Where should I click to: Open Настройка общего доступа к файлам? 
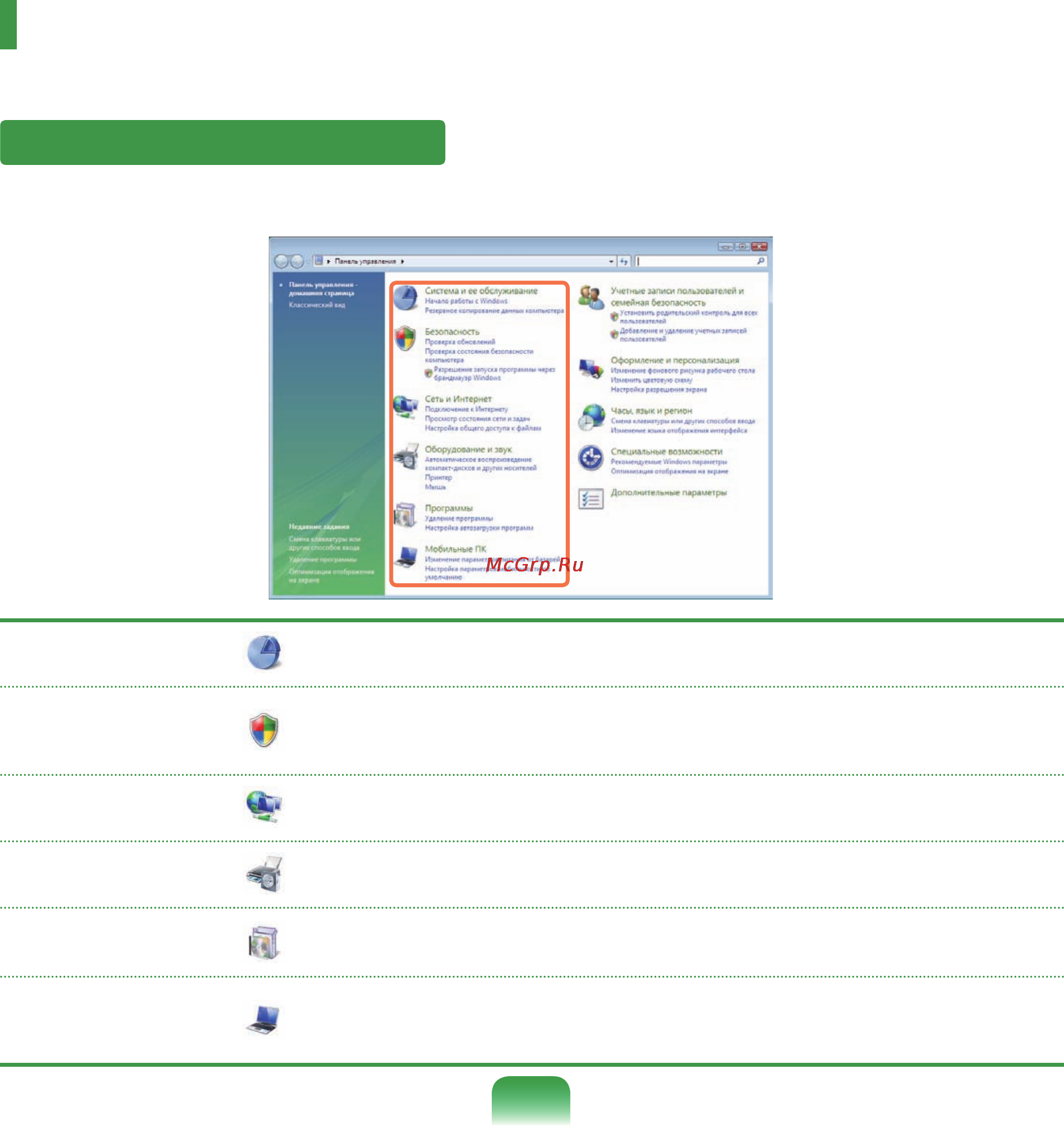pos(483,428)
